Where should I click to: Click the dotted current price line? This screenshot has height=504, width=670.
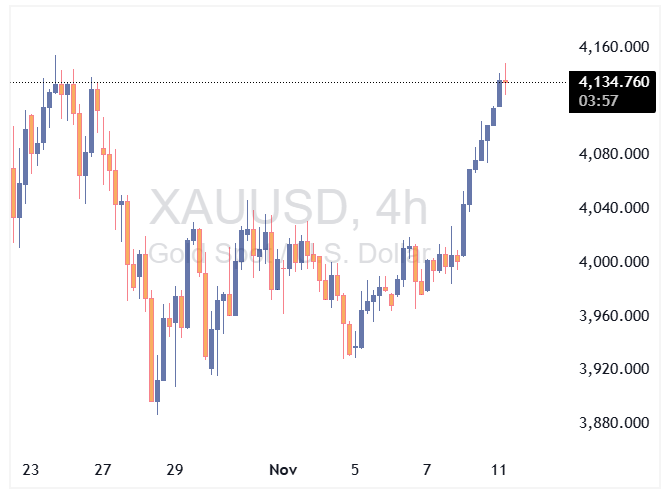300,82
